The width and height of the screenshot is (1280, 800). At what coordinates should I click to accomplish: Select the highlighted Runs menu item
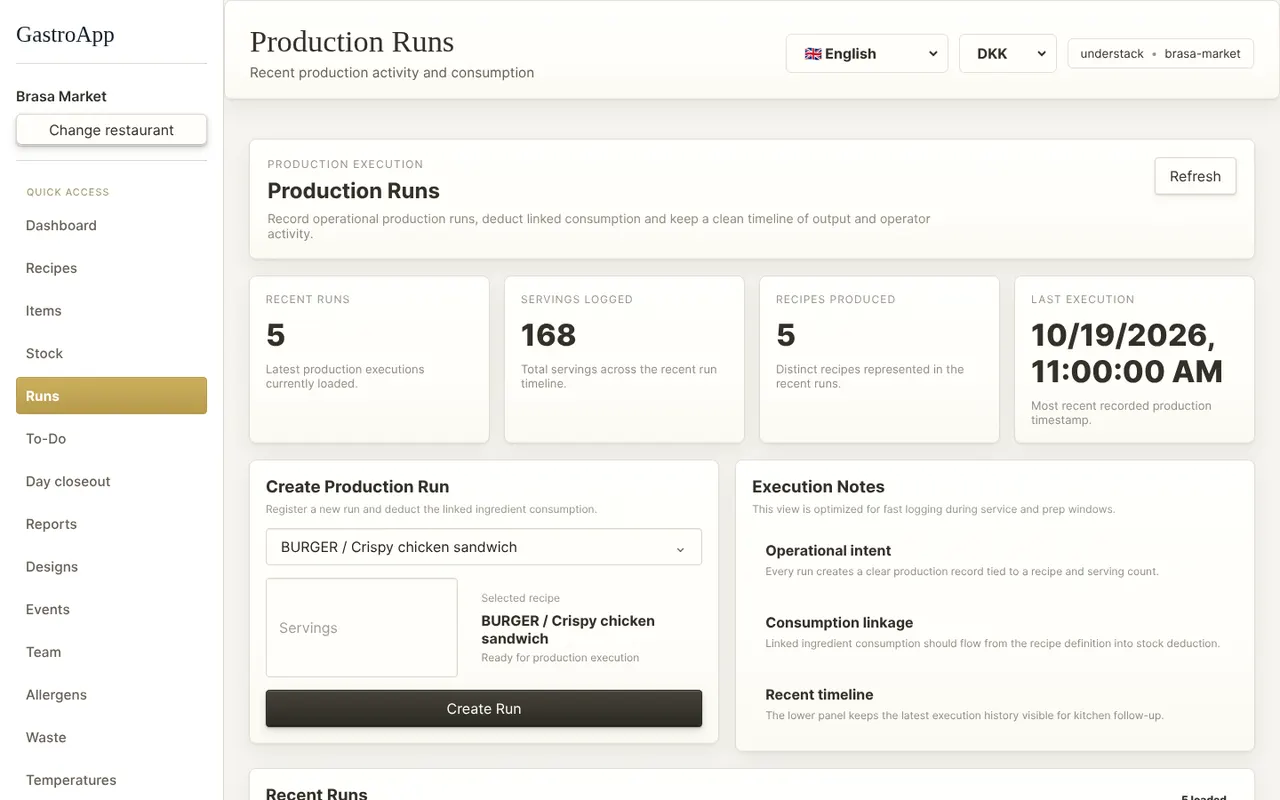pos(111,396)
